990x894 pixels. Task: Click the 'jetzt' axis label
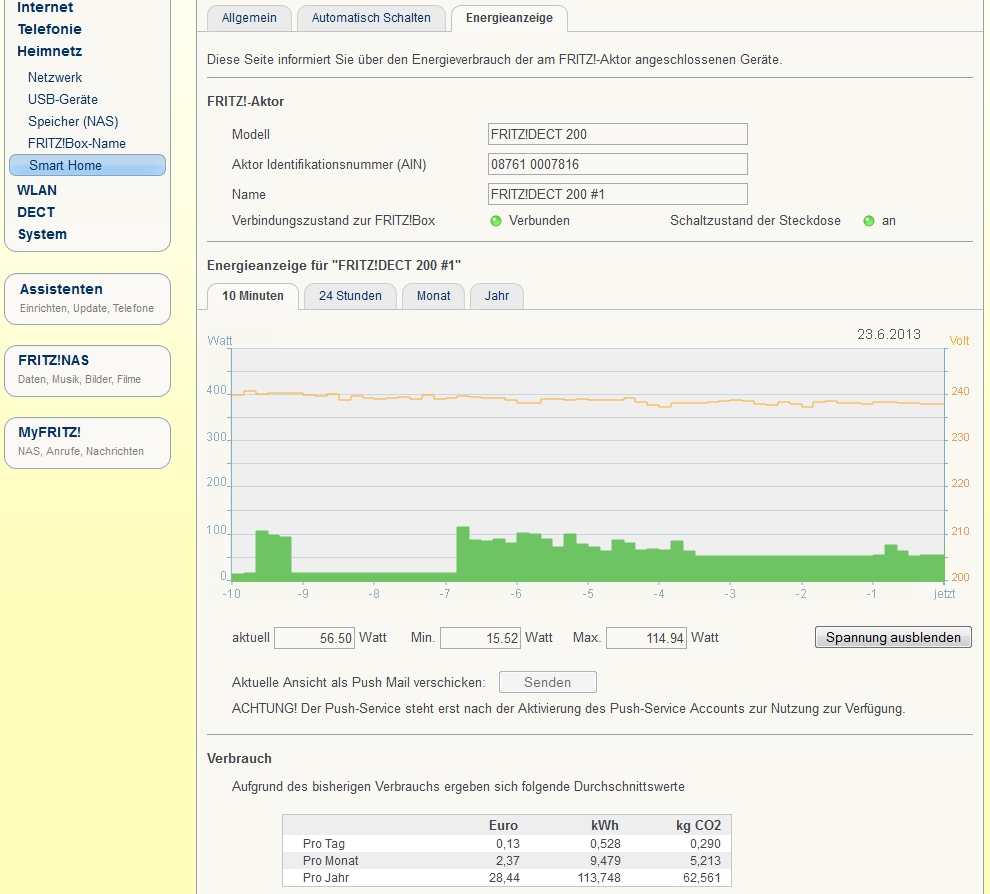tap(945, 593)
